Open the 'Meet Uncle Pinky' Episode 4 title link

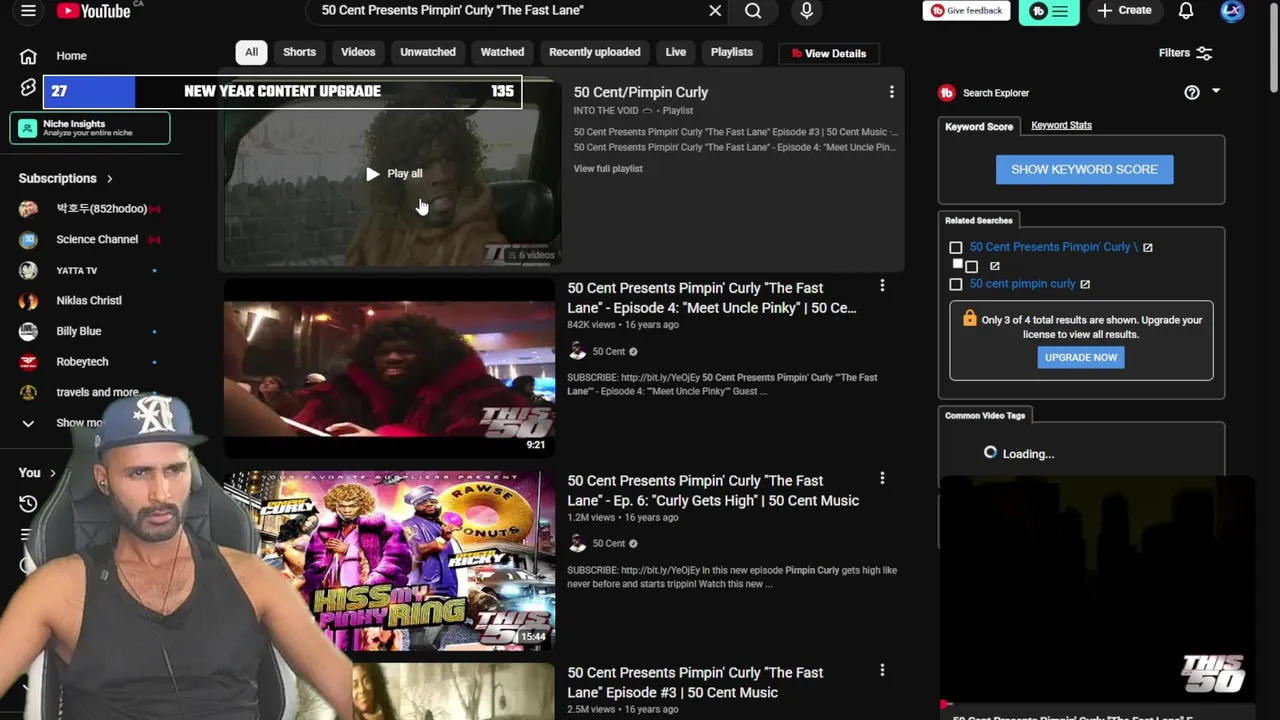(712, 298)
